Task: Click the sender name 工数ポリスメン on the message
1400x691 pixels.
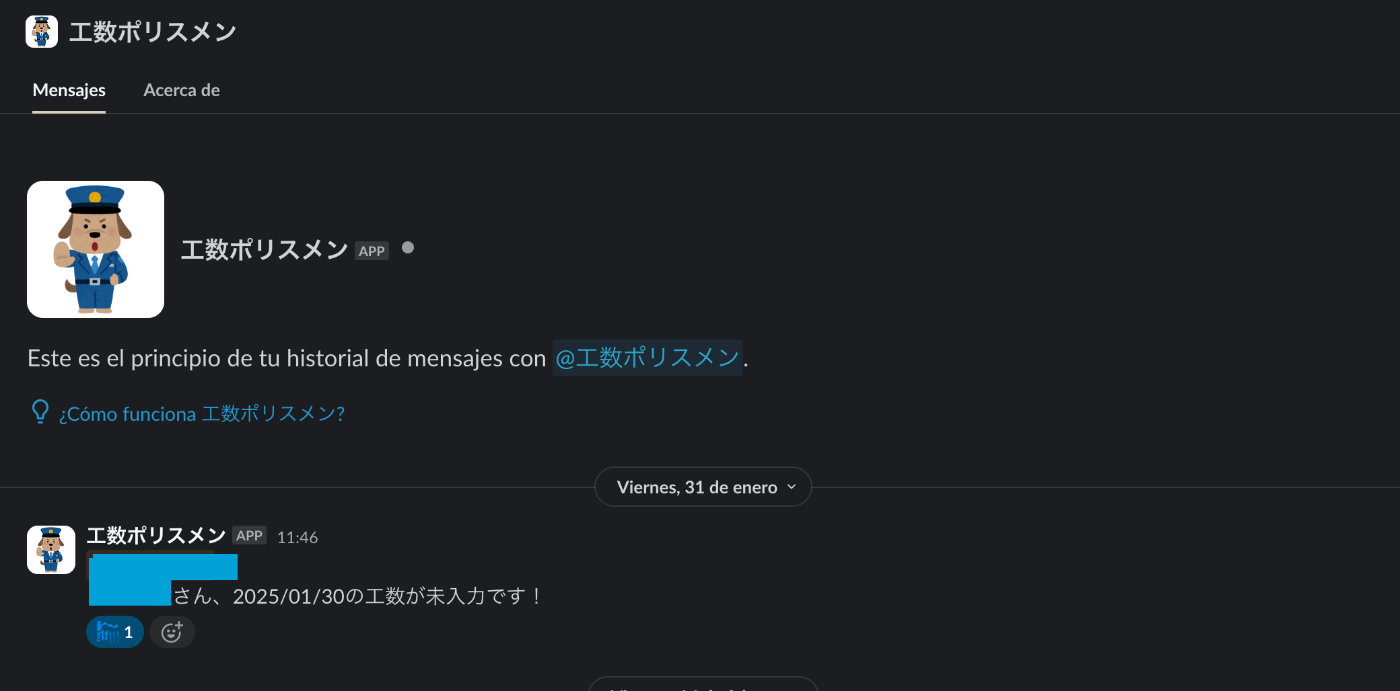Action: (x=156, y=536)
